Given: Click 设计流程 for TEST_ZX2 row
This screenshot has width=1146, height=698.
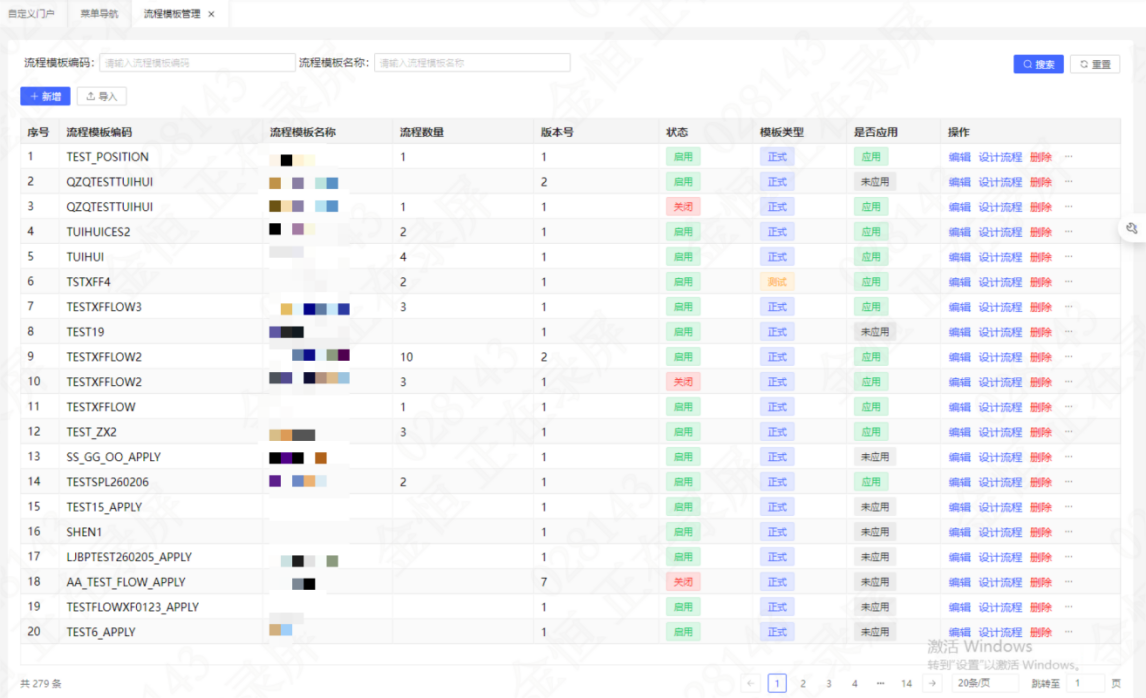Looking at the screenshot, I should (x=1000, y=432).
